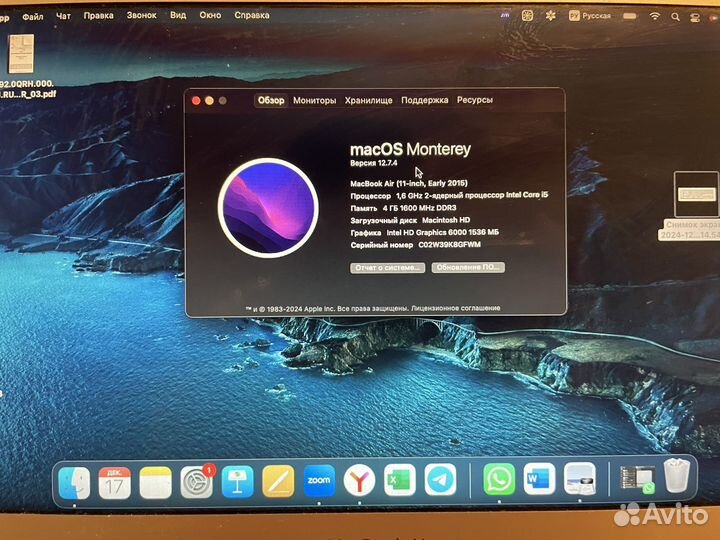Open the Лицензионное соглашение link
The width and height of the screenshot is (720, 540).
pyautogui.click(x=456, y=308)
